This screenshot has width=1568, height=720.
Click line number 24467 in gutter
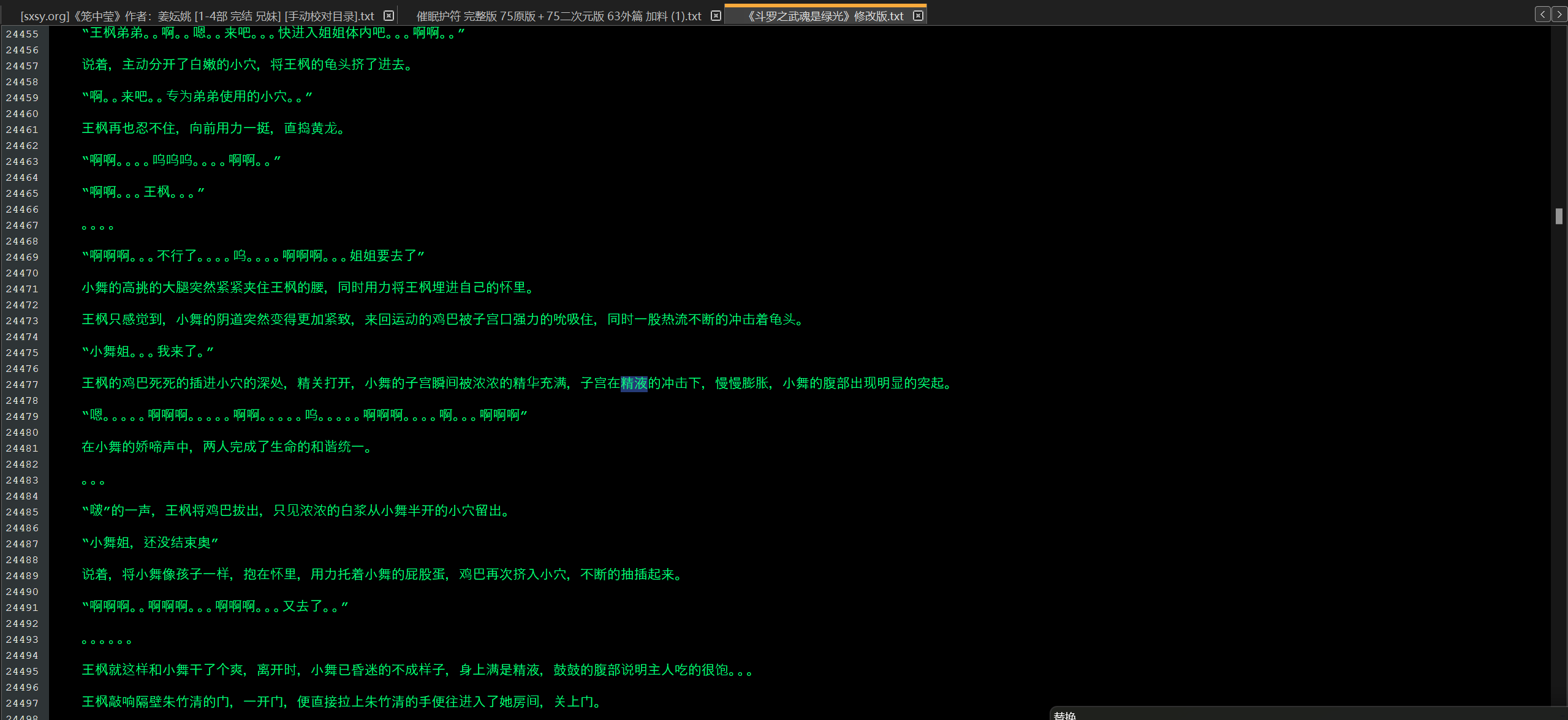click(22, 225)
